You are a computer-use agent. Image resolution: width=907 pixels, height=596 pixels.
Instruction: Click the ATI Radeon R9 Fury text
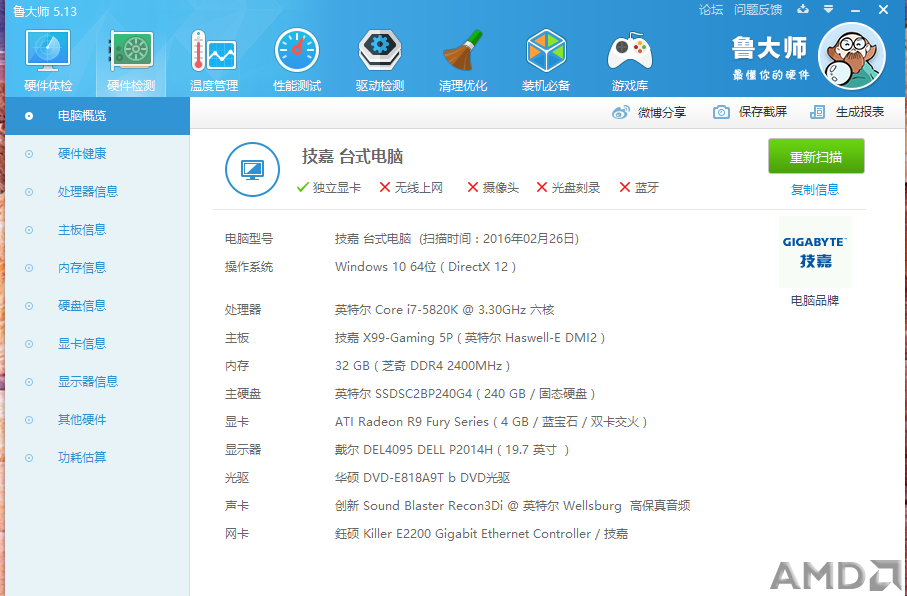coord(491,422)
